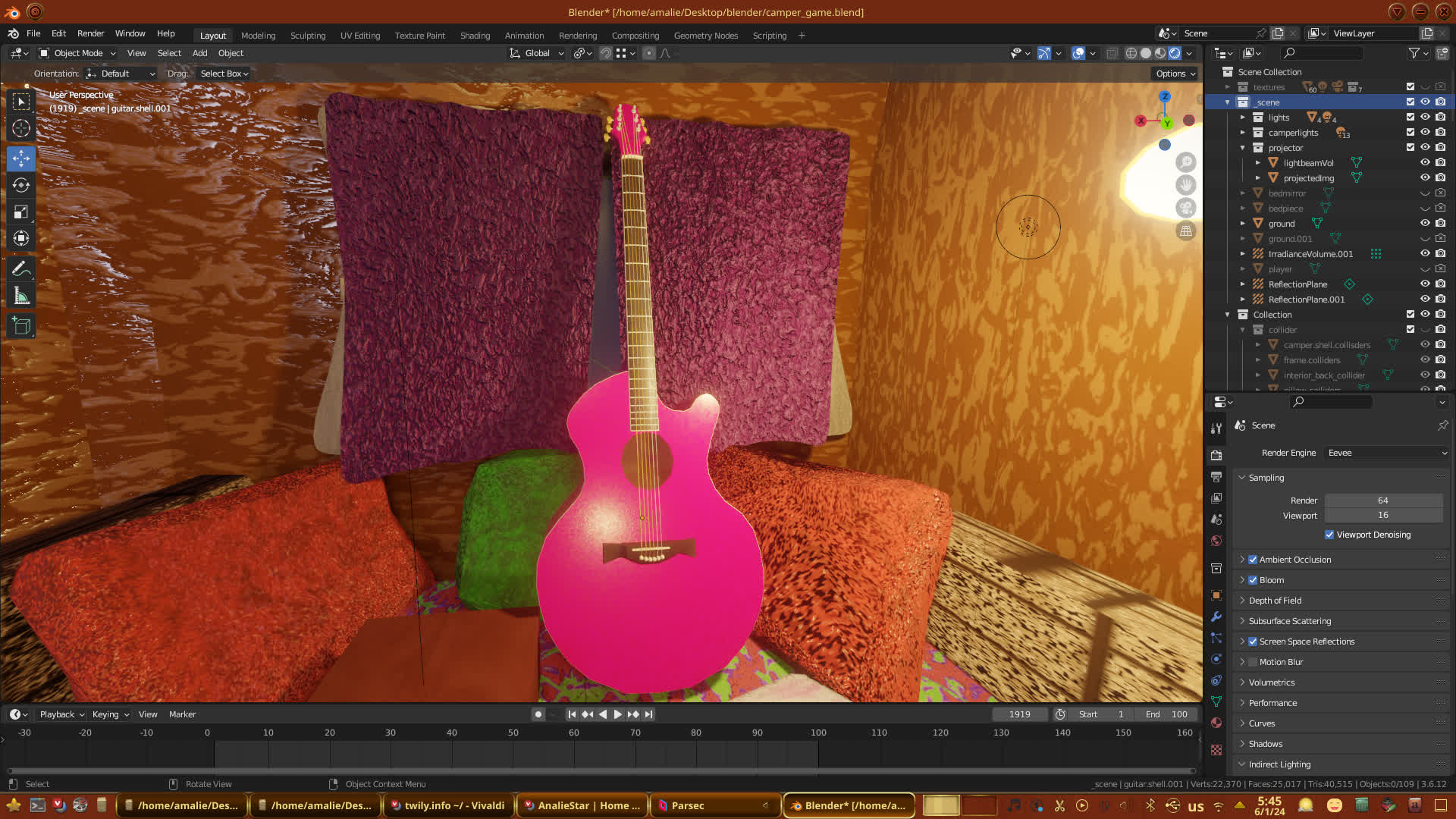
Task: Select the Scale tool
Action: (x=21, y=212)
